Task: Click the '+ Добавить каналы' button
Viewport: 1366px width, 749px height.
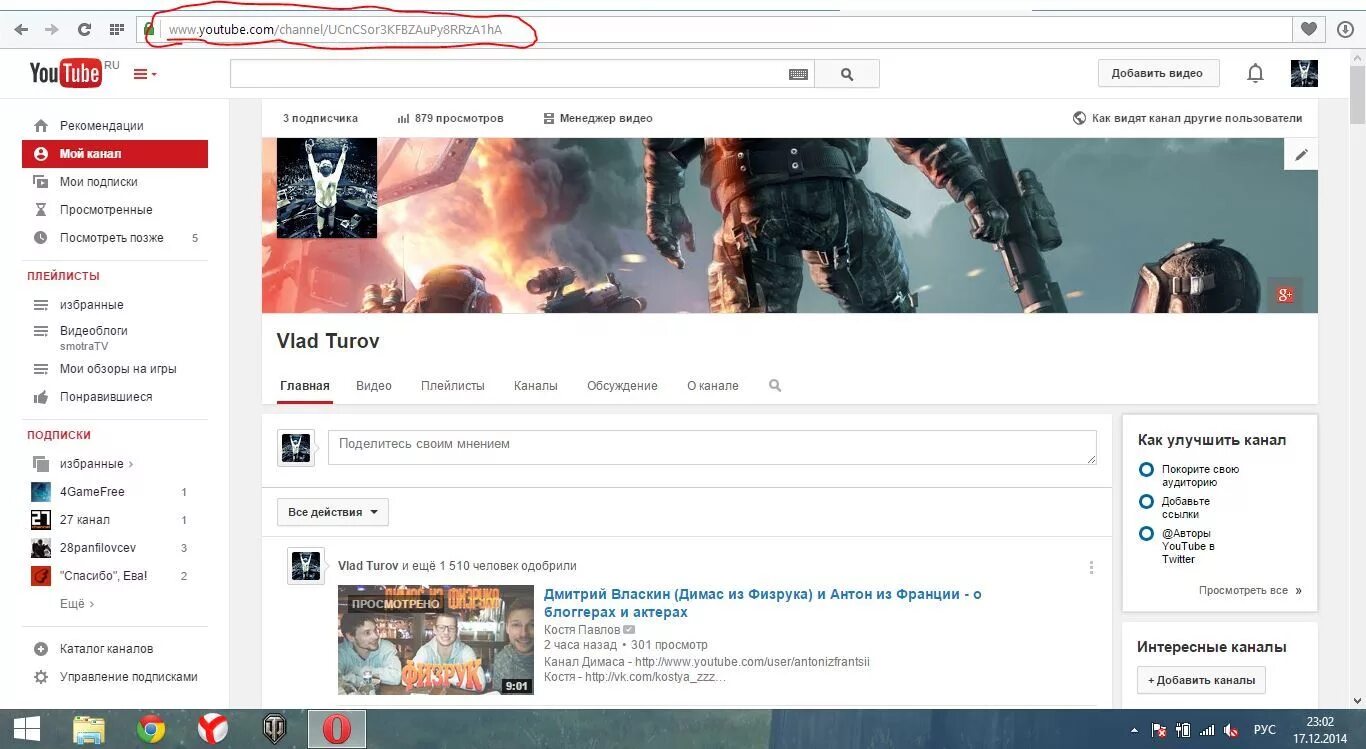Action: coord(1201,680)
